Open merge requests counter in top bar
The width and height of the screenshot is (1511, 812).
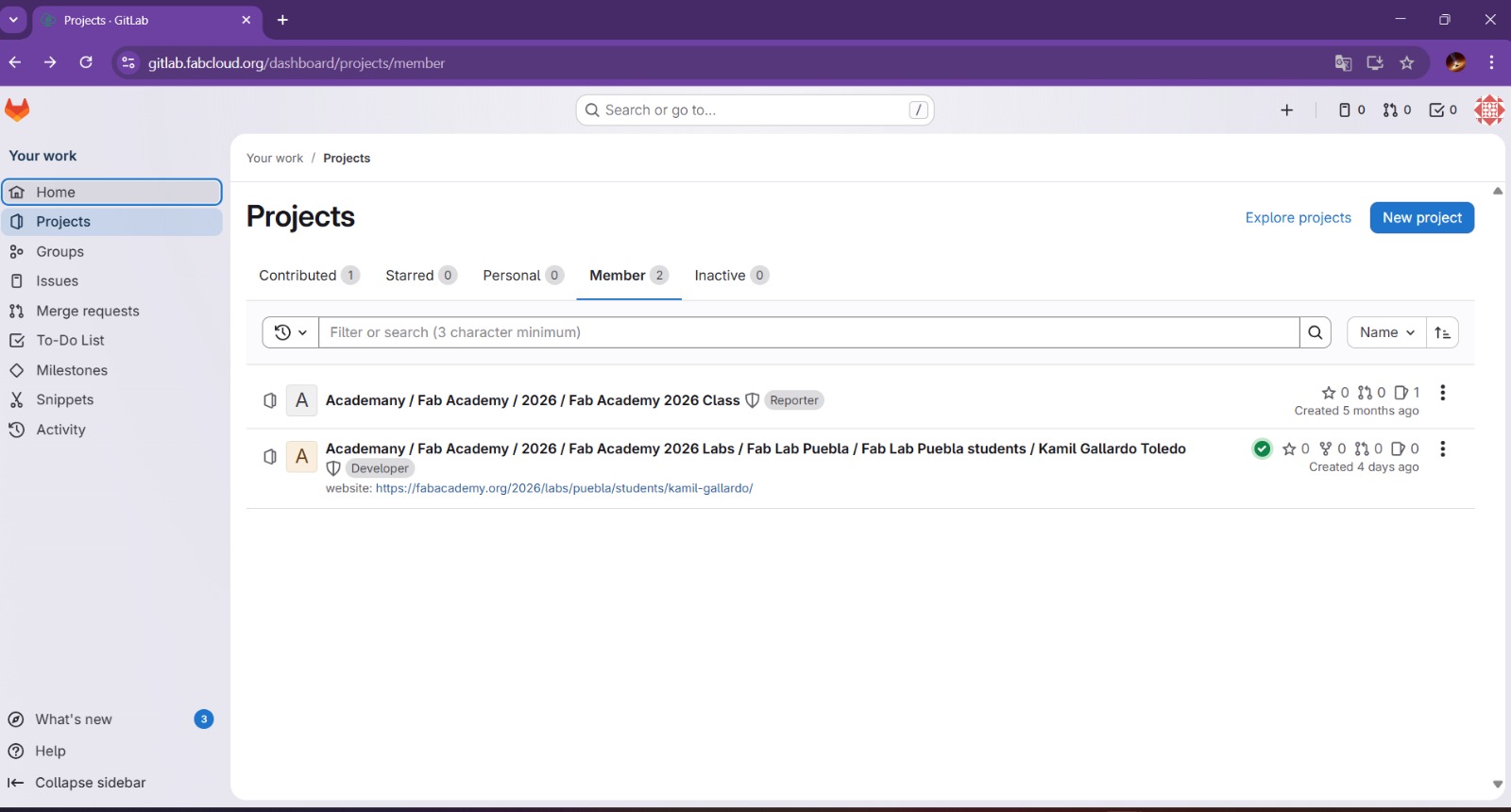[x=1397, y=110]
